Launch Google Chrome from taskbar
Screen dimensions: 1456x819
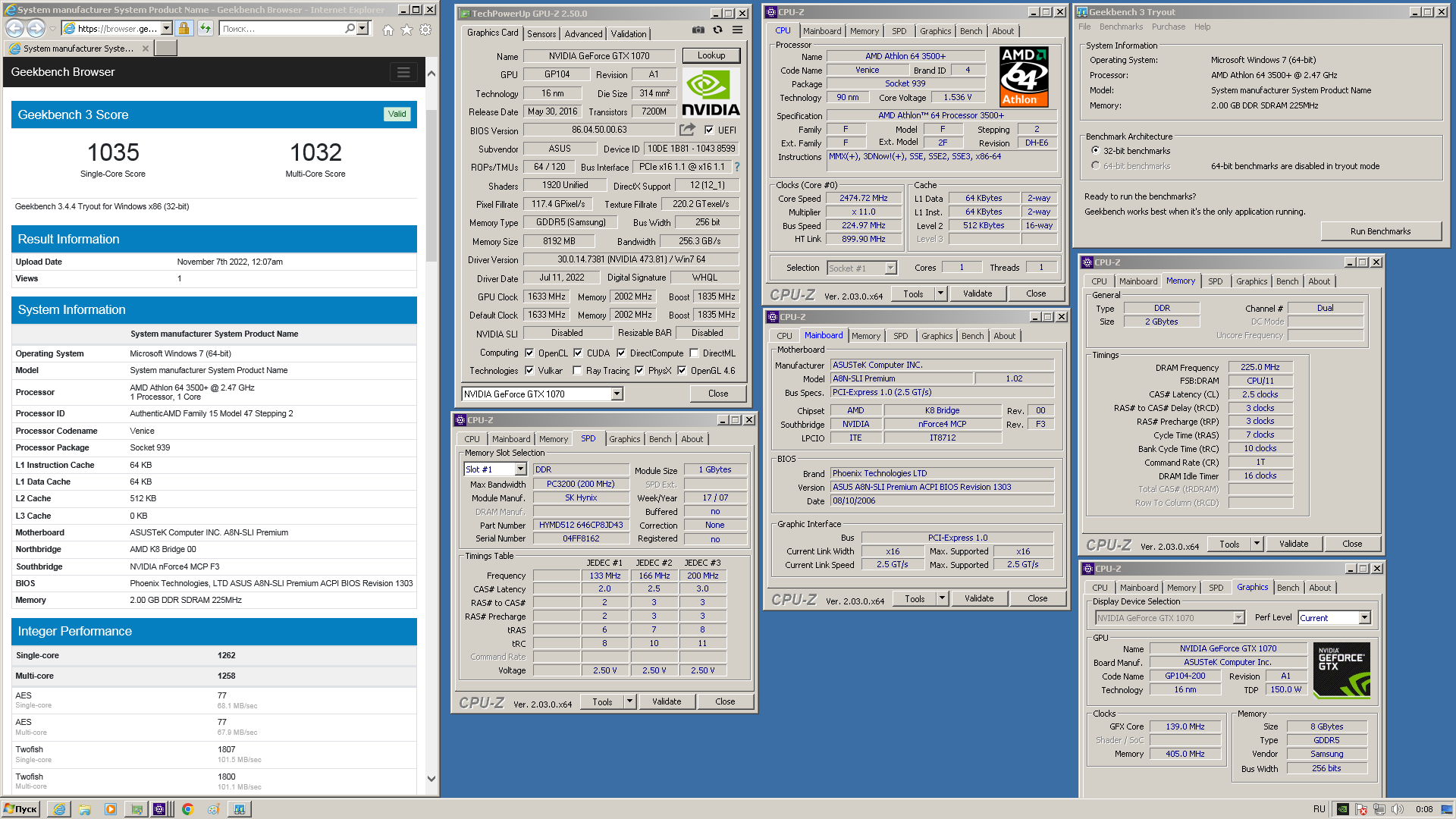188,809
